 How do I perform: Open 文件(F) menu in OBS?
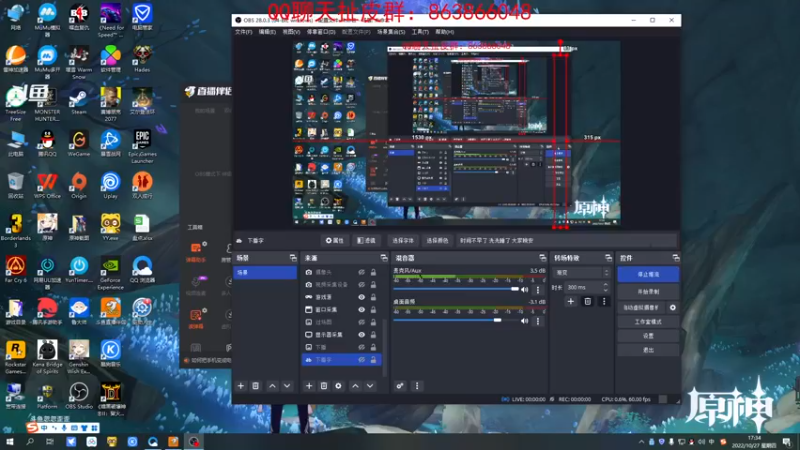244,32
